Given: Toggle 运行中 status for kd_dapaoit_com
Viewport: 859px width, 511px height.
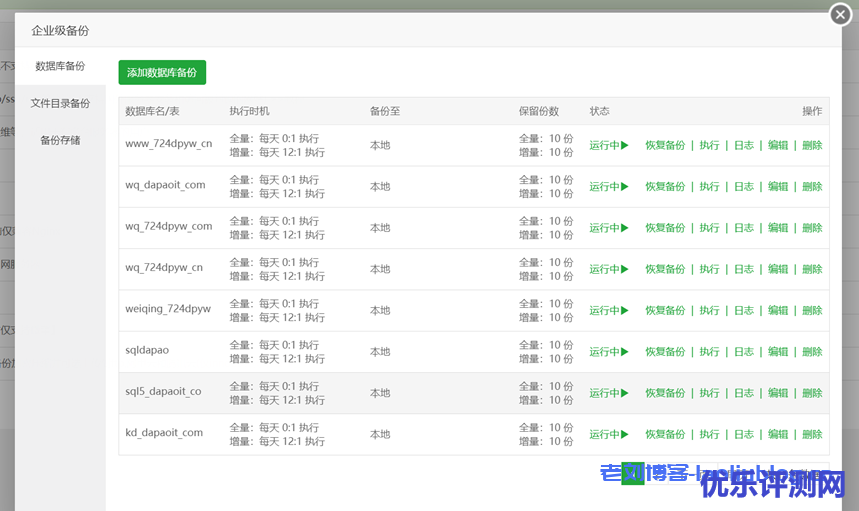Looking at the screenshot, I should 608,434.
